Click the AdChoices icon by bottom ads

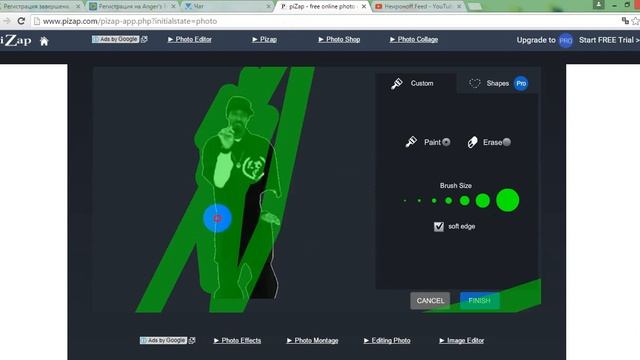point(192,340)
